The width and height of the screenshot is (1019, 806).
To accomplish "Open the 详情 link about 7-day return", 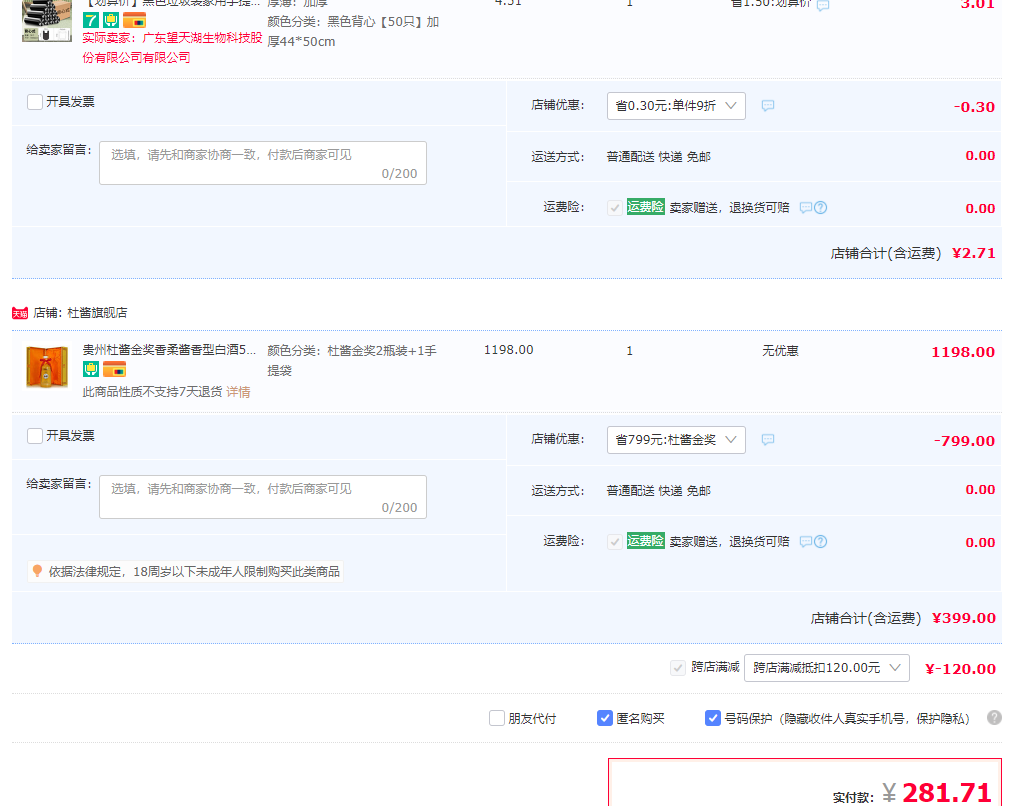I will 238,392.
